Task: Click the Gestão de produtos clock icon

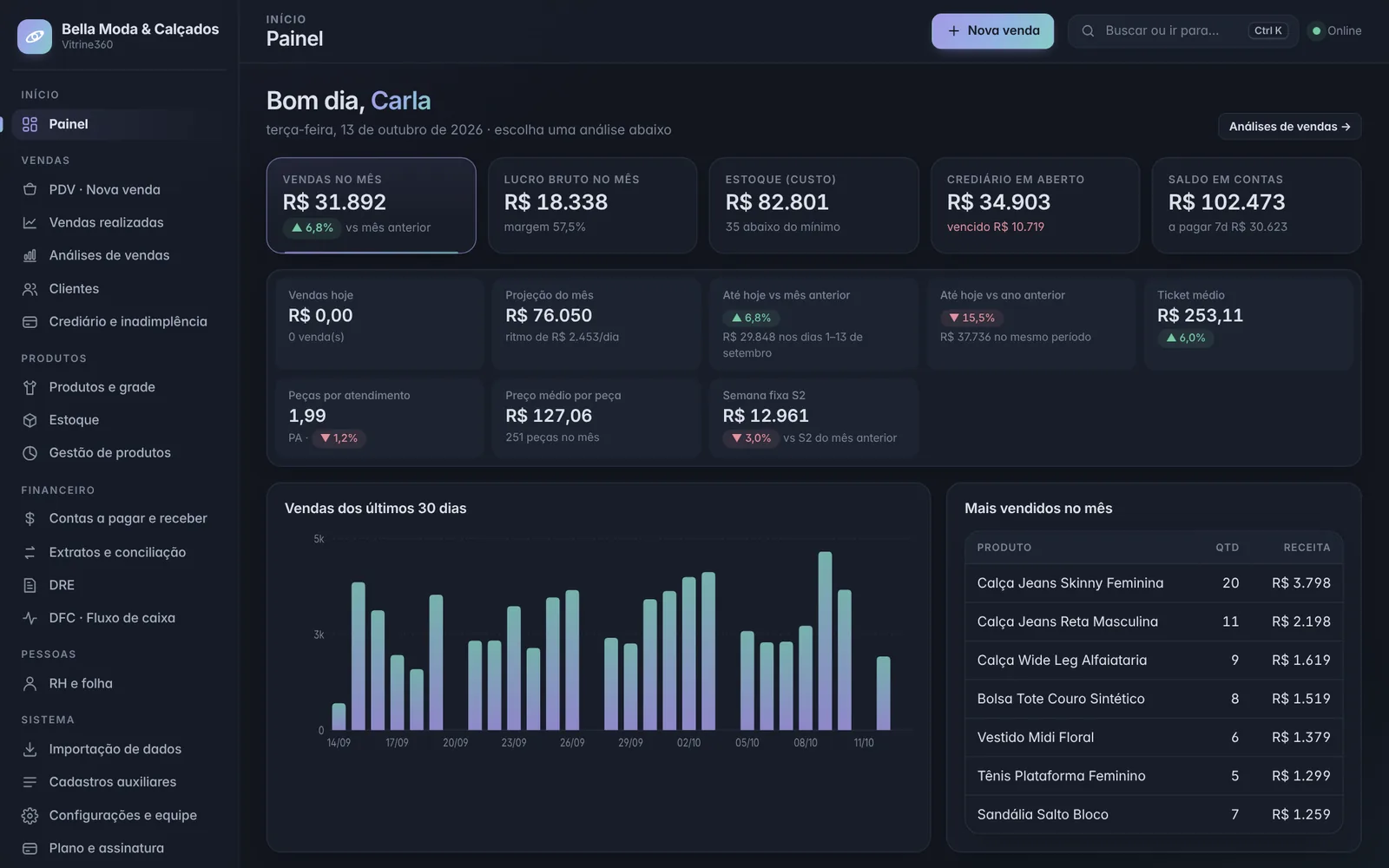Action: point(30,453)
